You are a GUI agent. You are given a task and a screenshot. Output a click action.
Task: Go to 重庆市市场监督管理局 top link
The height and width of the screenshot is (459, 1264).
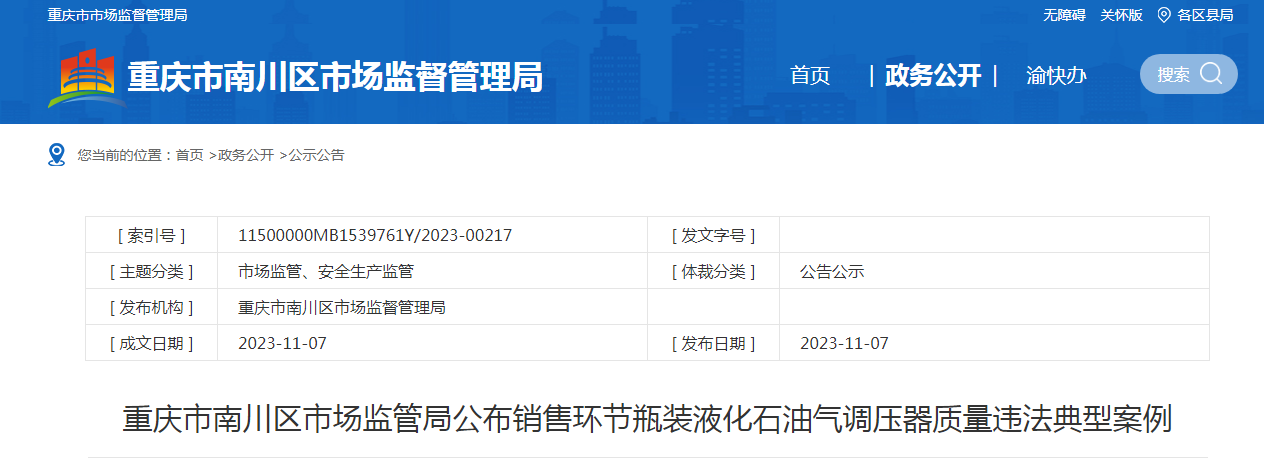point(117,15)
